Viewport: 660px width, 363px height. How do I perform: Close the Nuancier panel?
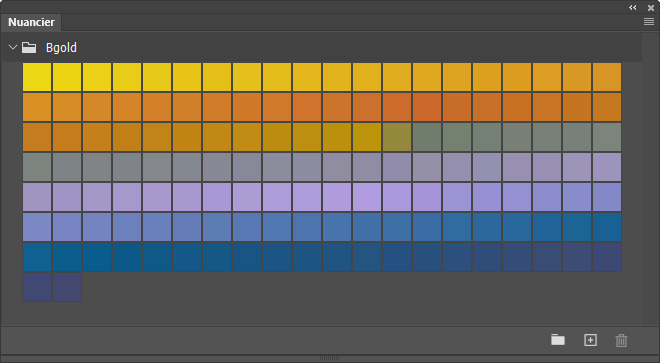pos(651,8)
